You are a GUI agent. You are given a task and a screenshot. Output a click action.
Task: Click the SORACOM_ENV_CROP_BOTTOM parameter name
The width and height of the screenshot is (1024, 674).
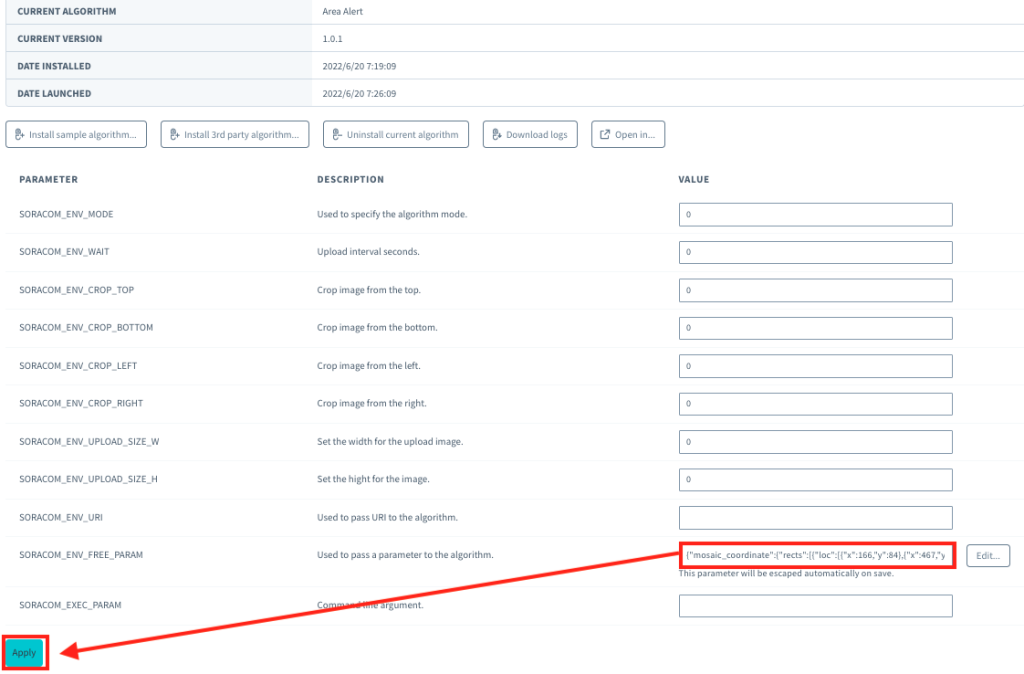86,327
